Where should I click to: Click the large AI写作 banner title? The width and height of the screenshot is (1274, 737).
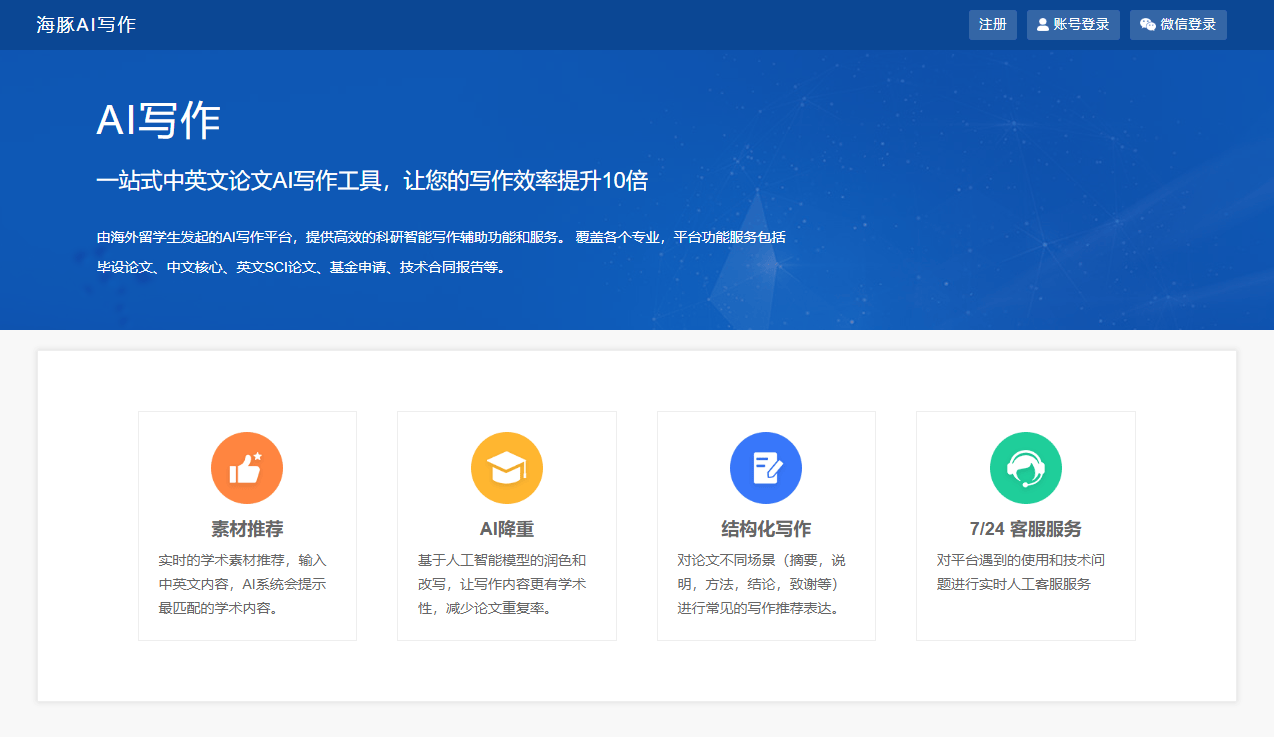pos(158,121)
